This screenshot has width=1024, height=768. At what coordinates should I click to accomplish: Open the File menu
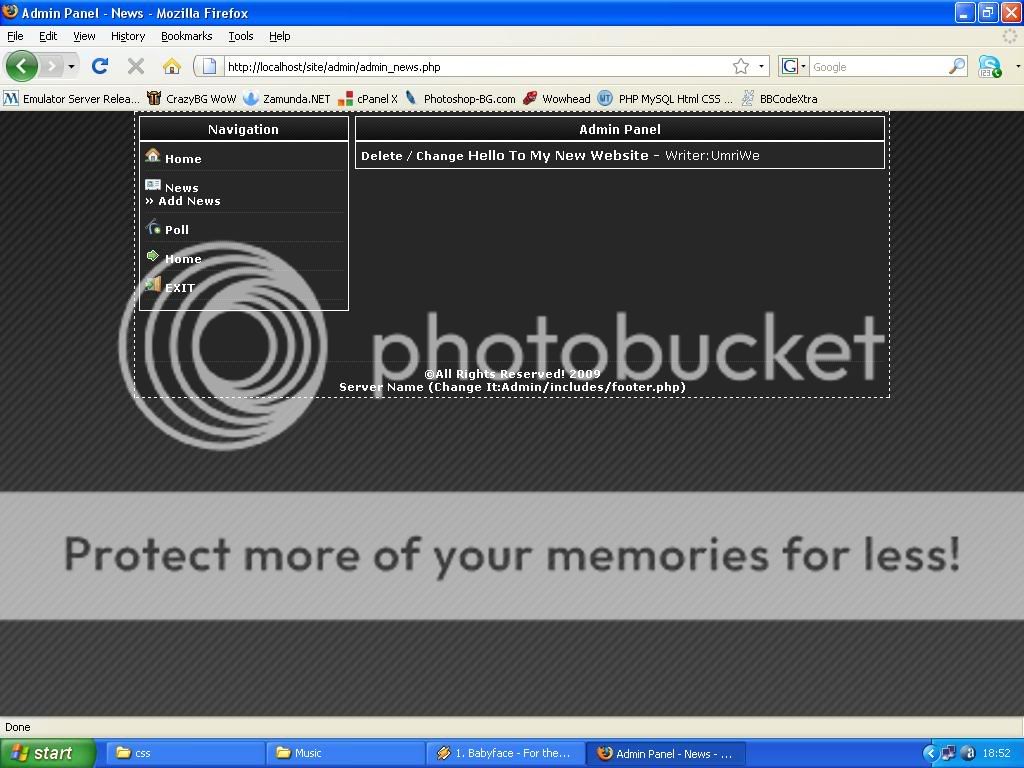click(x=15, y=36)
